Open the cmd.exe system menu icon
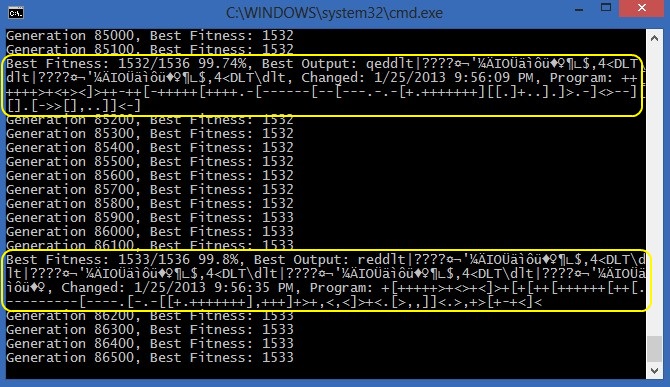This screenshot has width=670, height=387. pyautogui.click(x=16, y=13)
